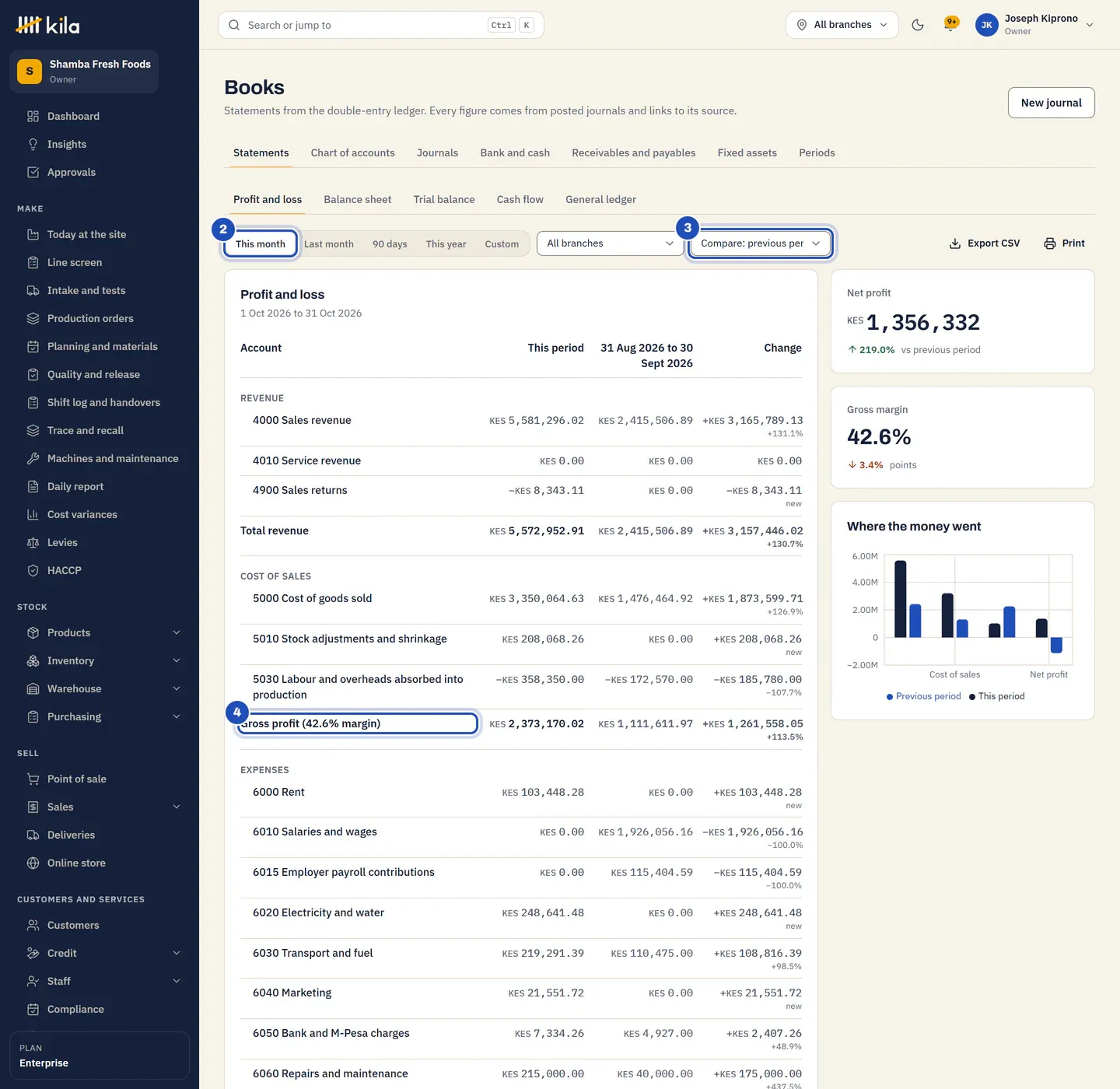Open the Compare previous period dropdown
Screen dimensions: 1120x1089
point(760,243)
